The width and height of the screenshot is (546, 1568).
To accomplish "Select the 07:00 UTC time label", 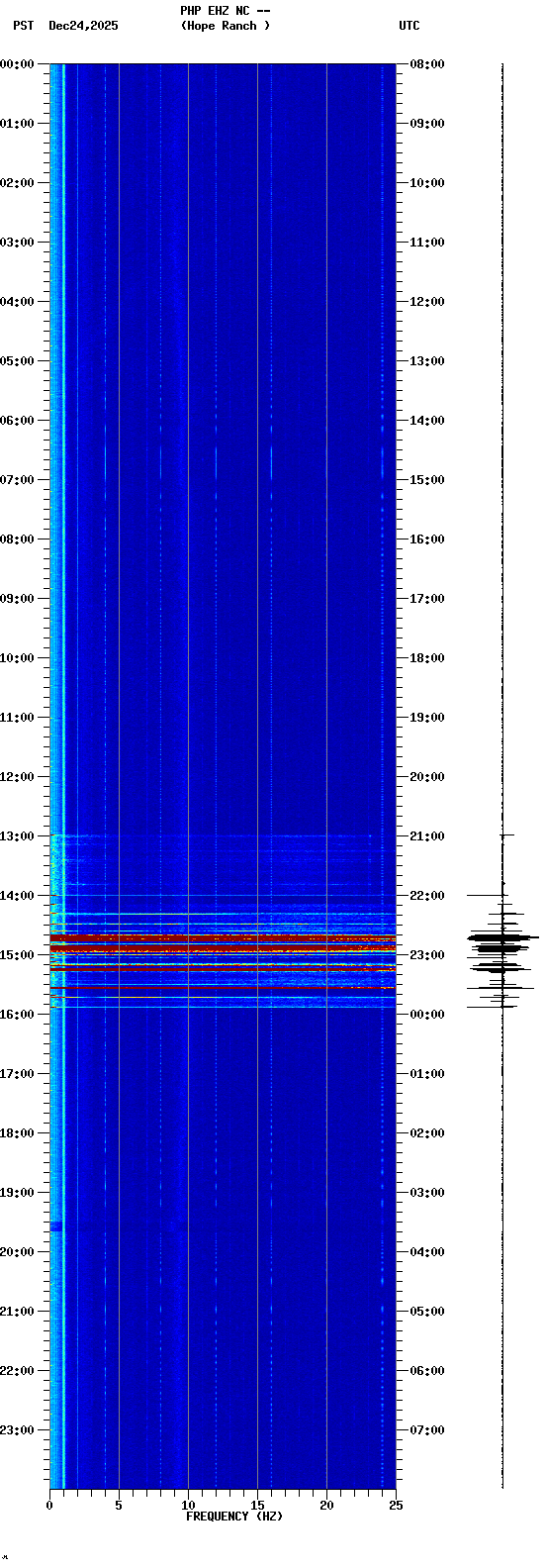I will coord(427,1430).
